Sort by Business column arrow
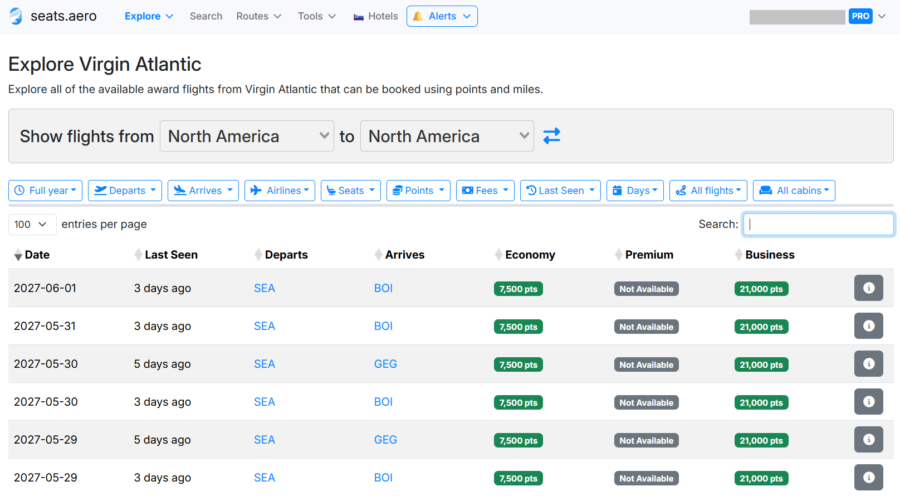The height and width of the screenshot is (496, 900). [739, 255]
